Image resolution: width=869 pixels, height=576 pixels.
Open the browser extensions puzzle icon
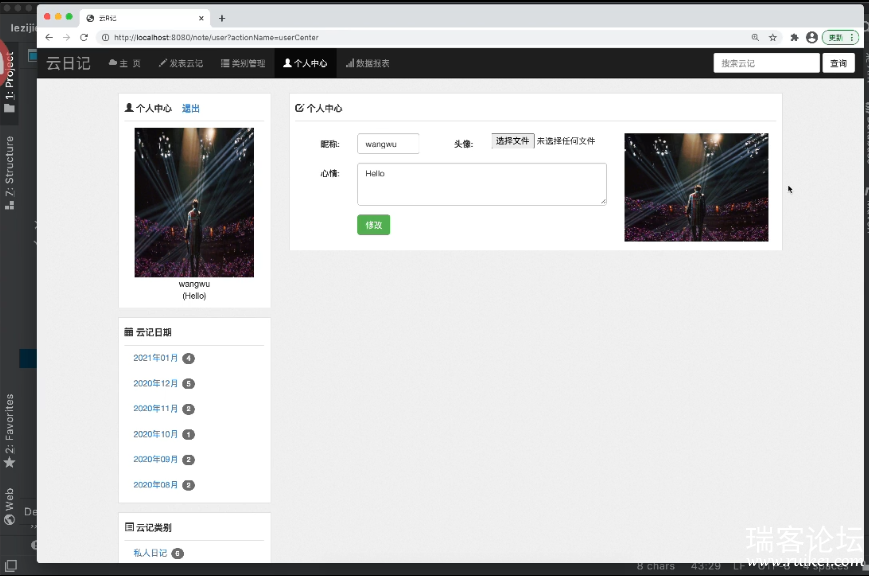[794, 37]
